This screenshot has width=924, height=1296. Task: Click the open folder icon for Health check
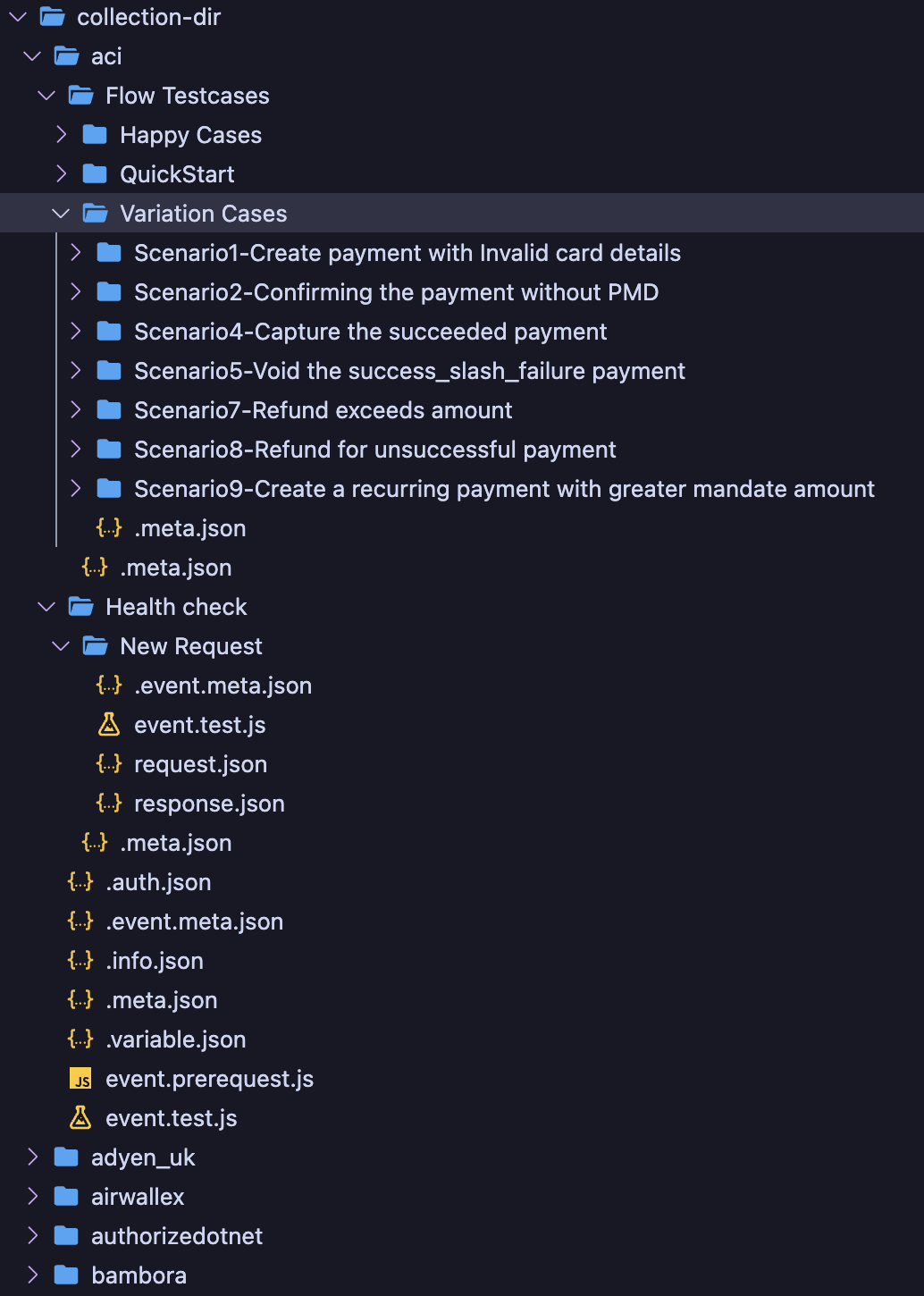coord(81,607)
